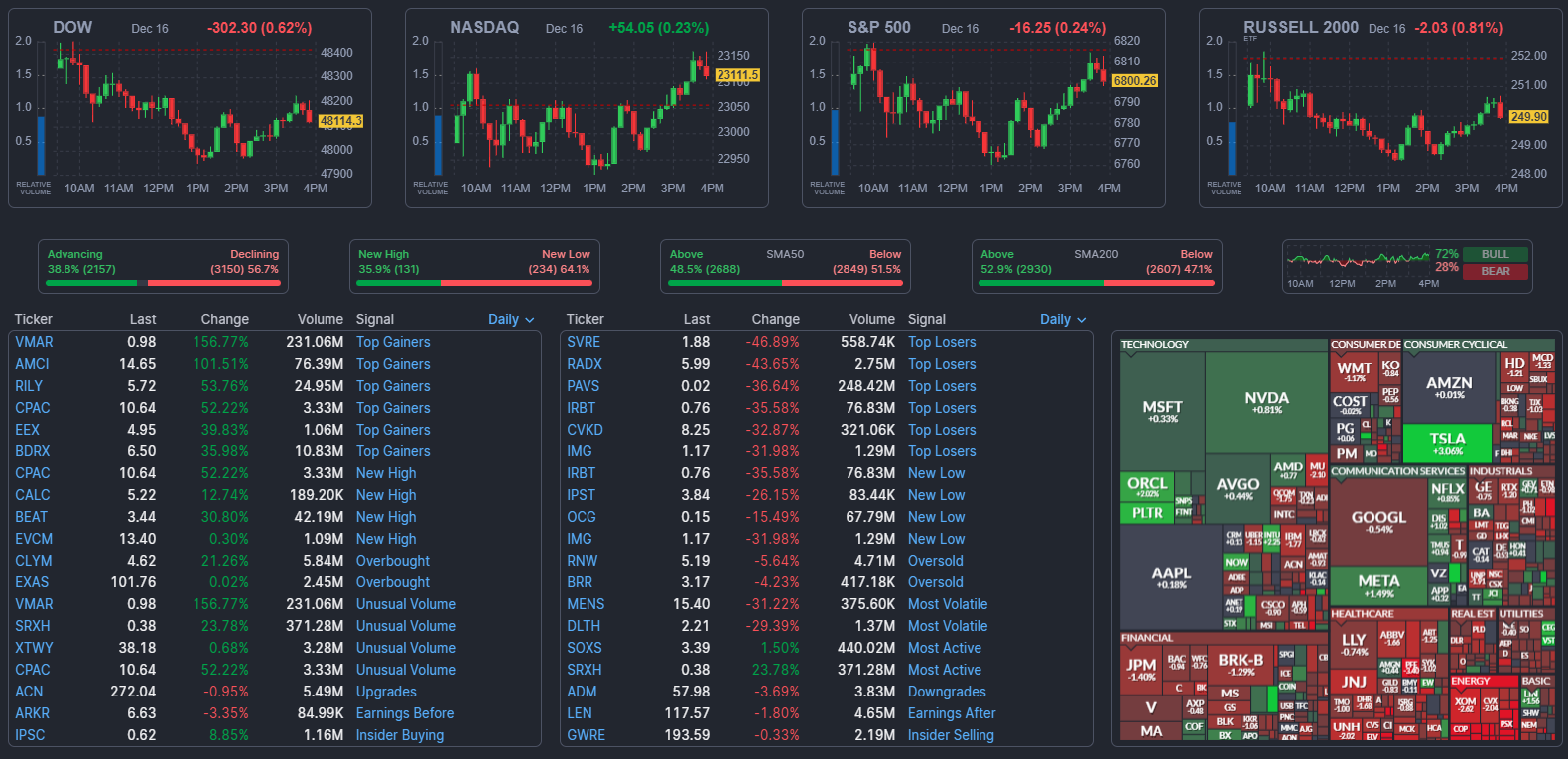Click the AMZN tile in the heatmap

tap(1449, 387)
